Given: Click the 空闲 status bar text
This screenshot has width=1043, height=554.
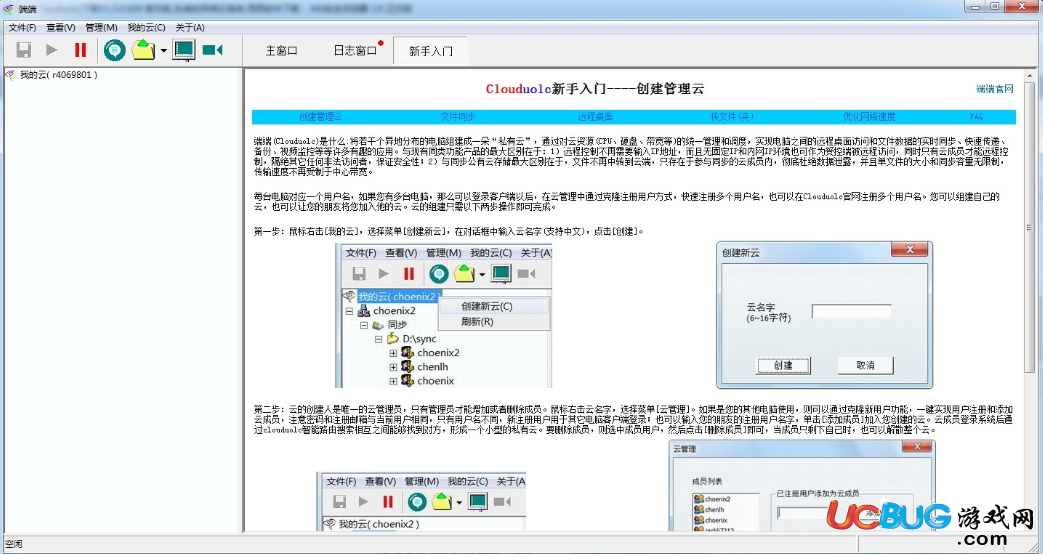Looking at the screenshot, I should point(13,544).
